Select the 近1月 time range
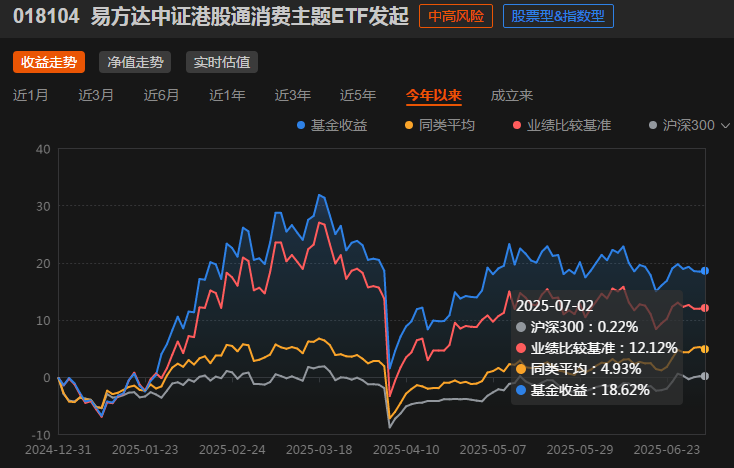 click(30, 95)
